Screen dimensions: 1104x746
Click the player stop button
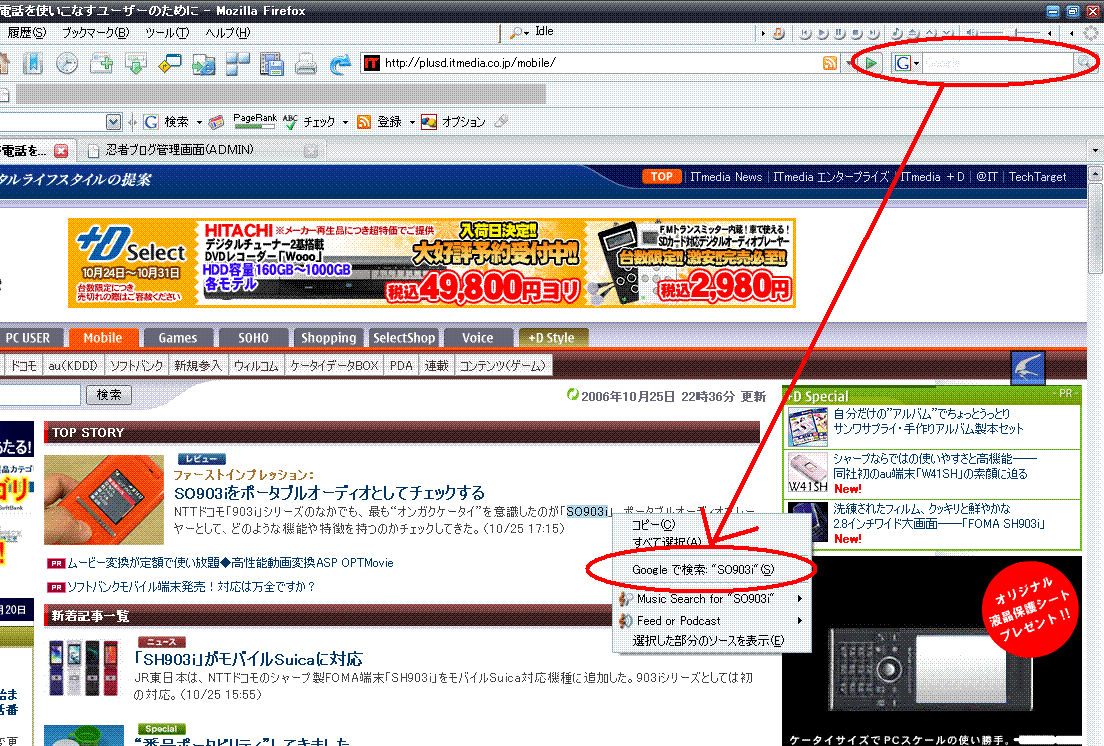[856, 33]
